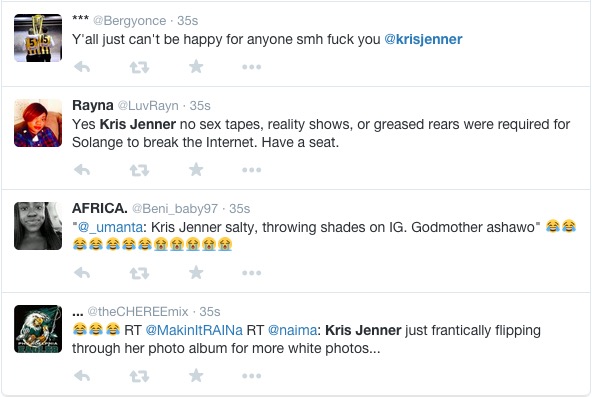
Task: Open the @_umanta mention link
Action: 110,228
